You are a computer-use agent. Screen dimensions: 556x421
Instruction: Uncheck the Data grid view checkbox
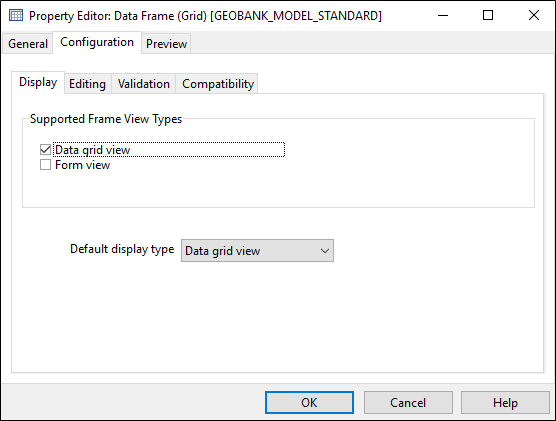point(45,150)
